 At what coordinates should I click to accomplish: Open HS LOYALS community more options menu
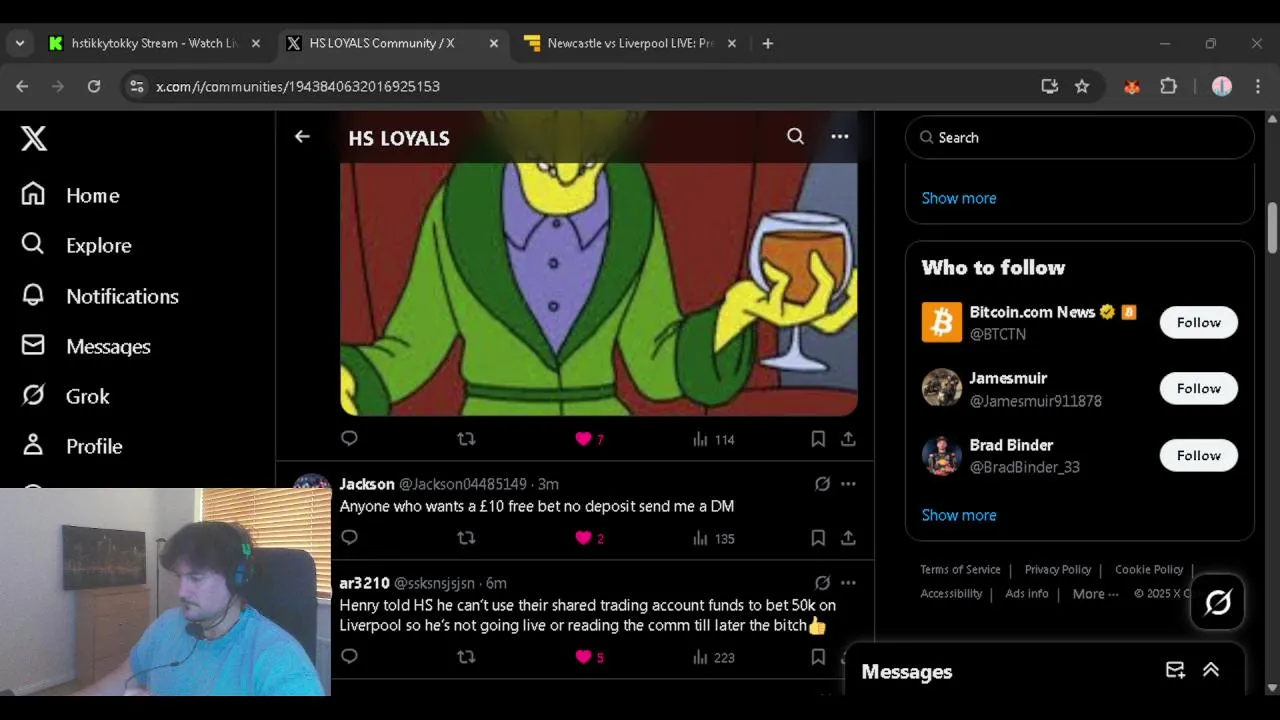pos(840,137)
